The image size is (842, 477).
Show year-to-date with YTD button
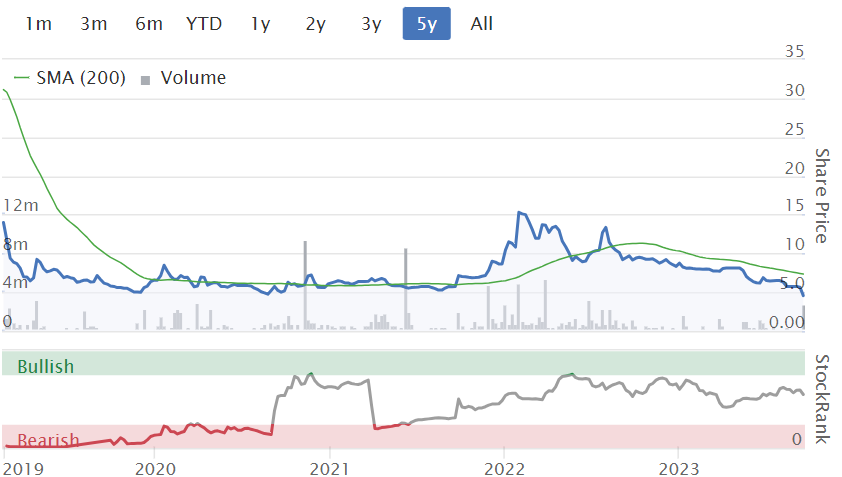click(204, 23)
